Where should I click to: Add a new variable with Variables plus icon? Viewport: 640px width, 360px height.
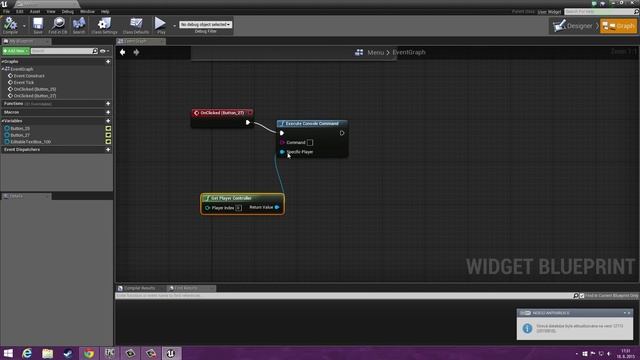point(108,121)
